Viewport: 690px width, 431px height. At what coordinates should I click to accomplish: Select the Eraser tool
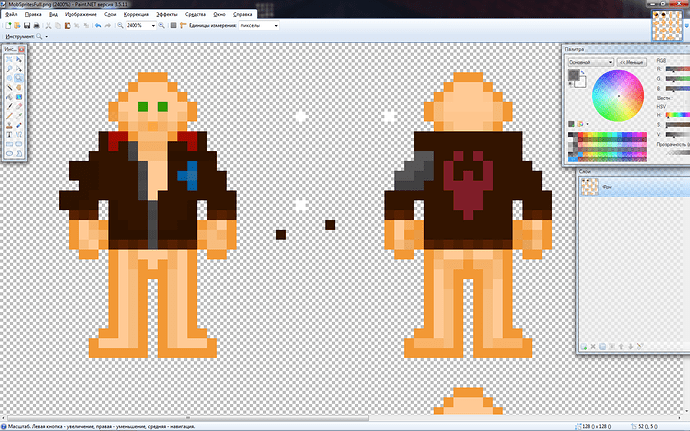19,106
